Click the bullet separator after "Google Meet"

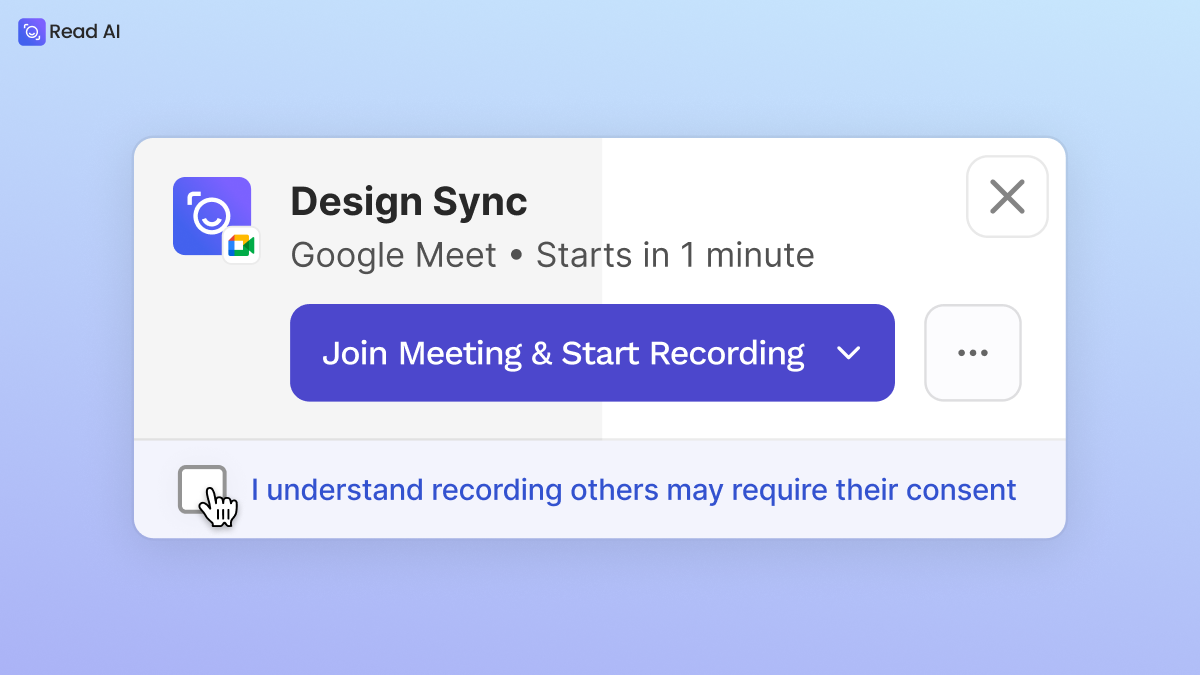point(516,257)
